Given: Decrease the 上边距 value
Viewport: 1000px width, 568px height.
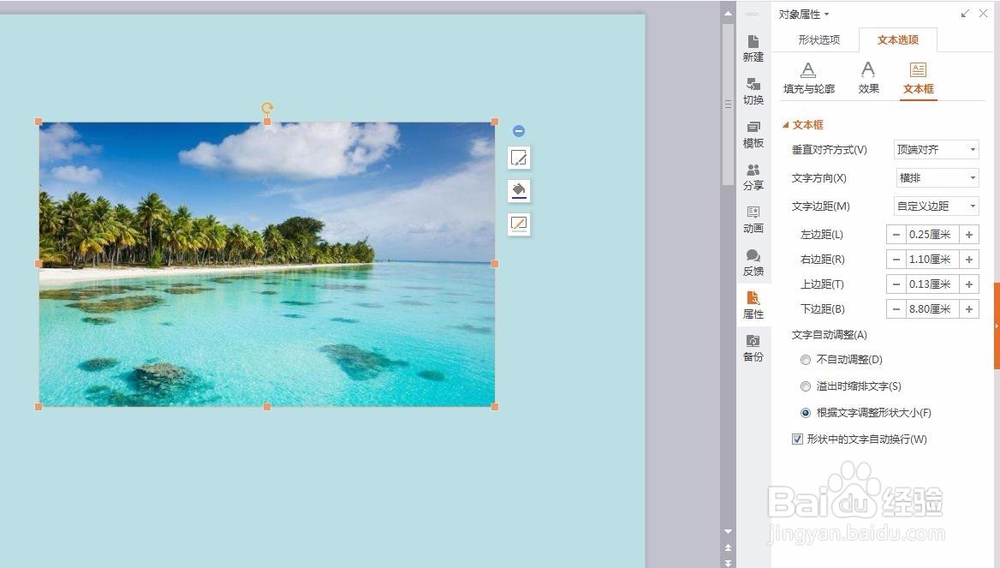Looking at the screenshot, I should pos(896,284).
